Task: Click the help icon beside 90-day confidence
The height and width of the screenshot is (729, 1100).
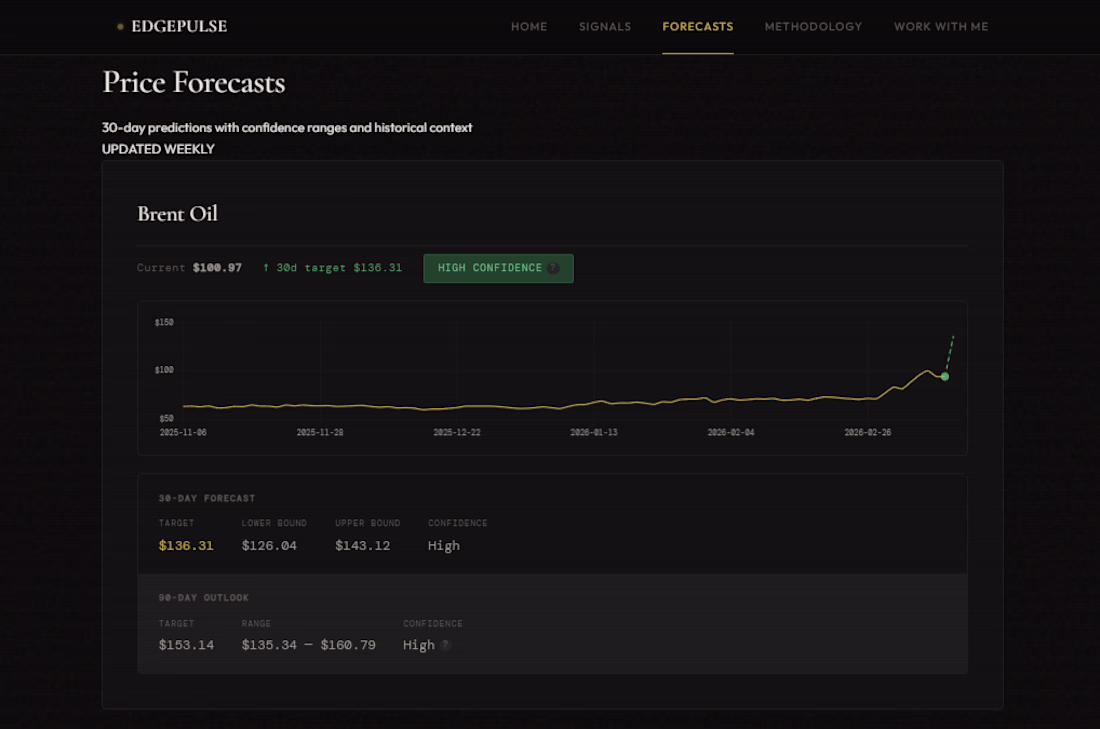Action: [x=446, y=645]
